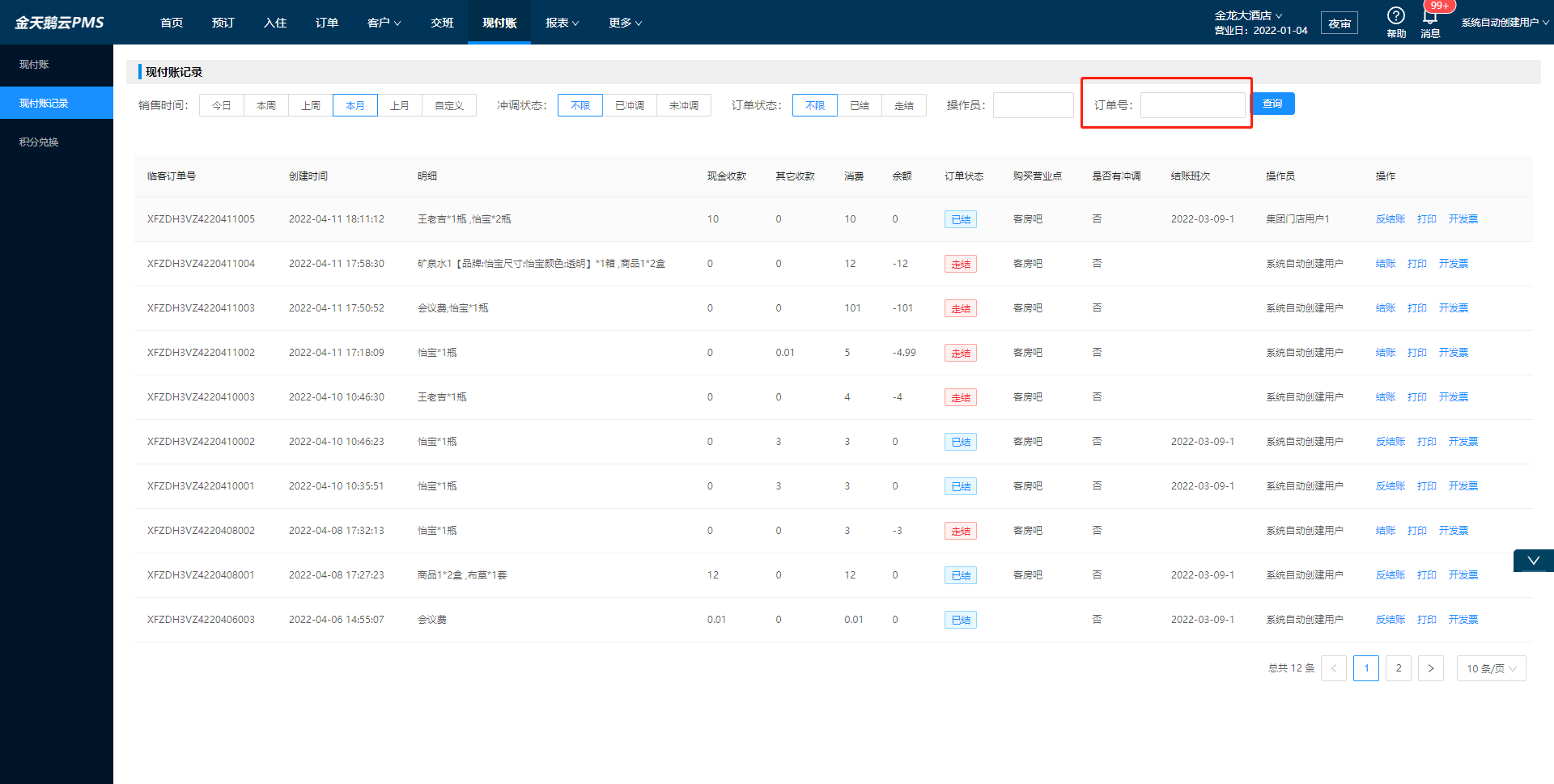Image resolution: width=1554 pixels, height=784 pixels.
Task: Select 现付账记录 in the sidebar
Action: 57,103
